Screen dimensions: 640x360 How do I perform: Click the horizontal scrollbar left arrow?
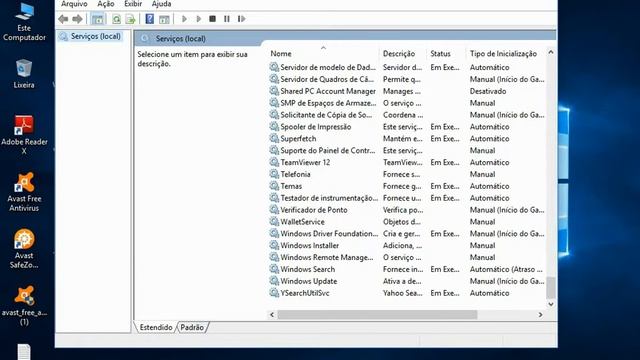click(272, 315)
